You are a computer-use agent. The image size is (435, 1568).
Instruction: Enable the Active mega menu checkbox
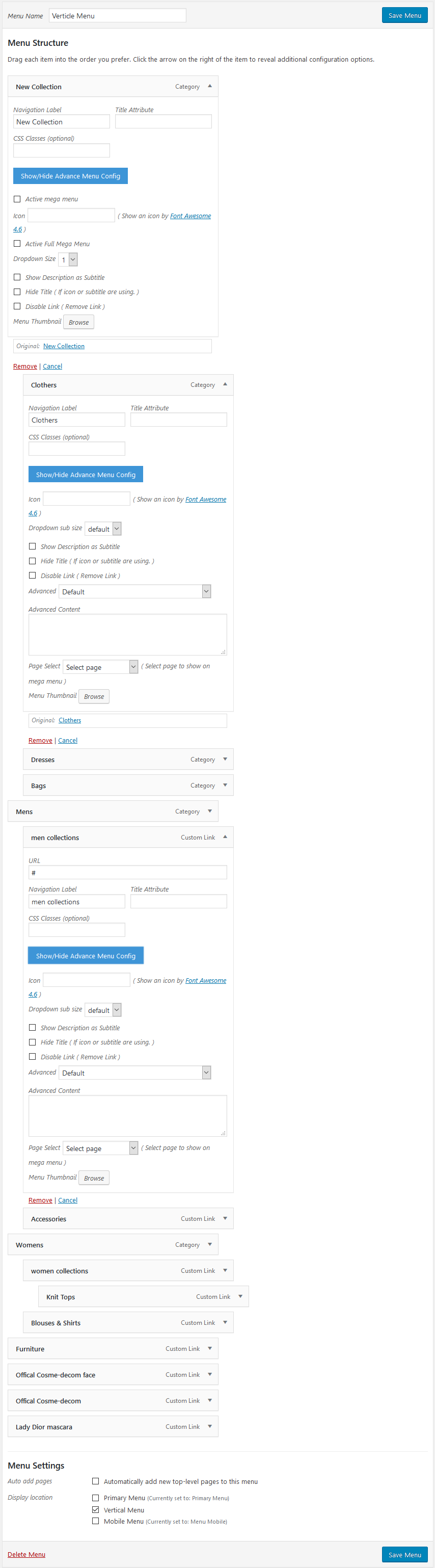point(17,199)
